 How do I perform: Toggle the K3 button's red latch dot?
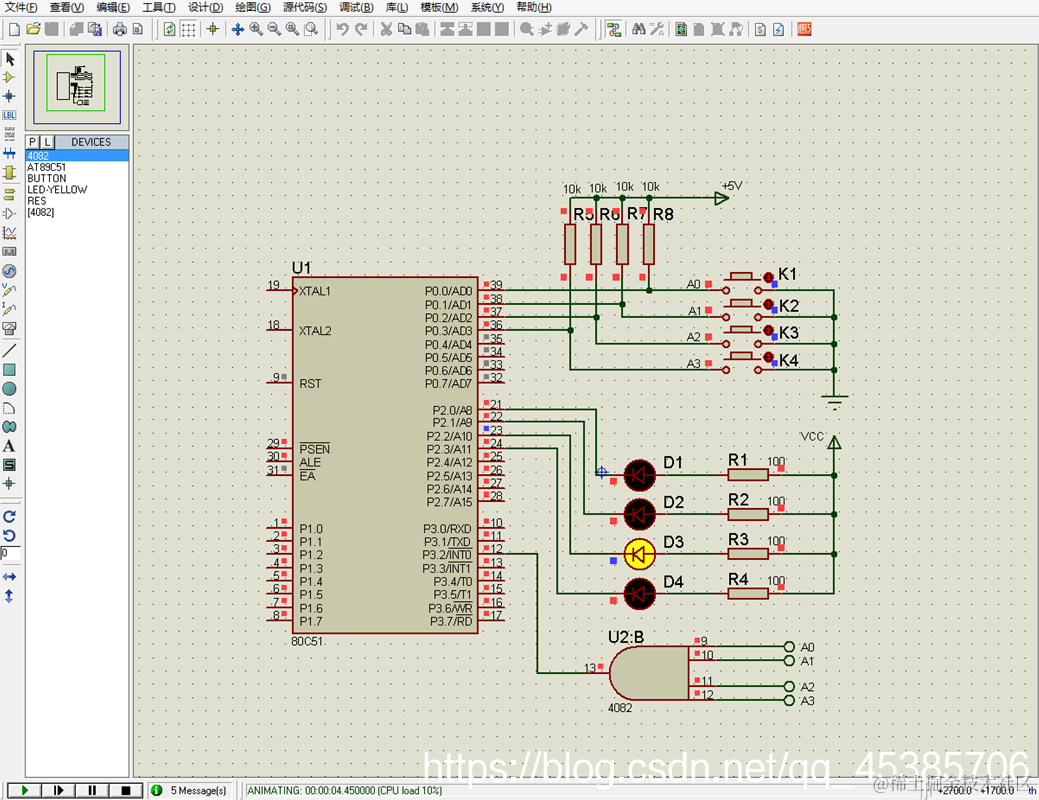click(768, 330)
